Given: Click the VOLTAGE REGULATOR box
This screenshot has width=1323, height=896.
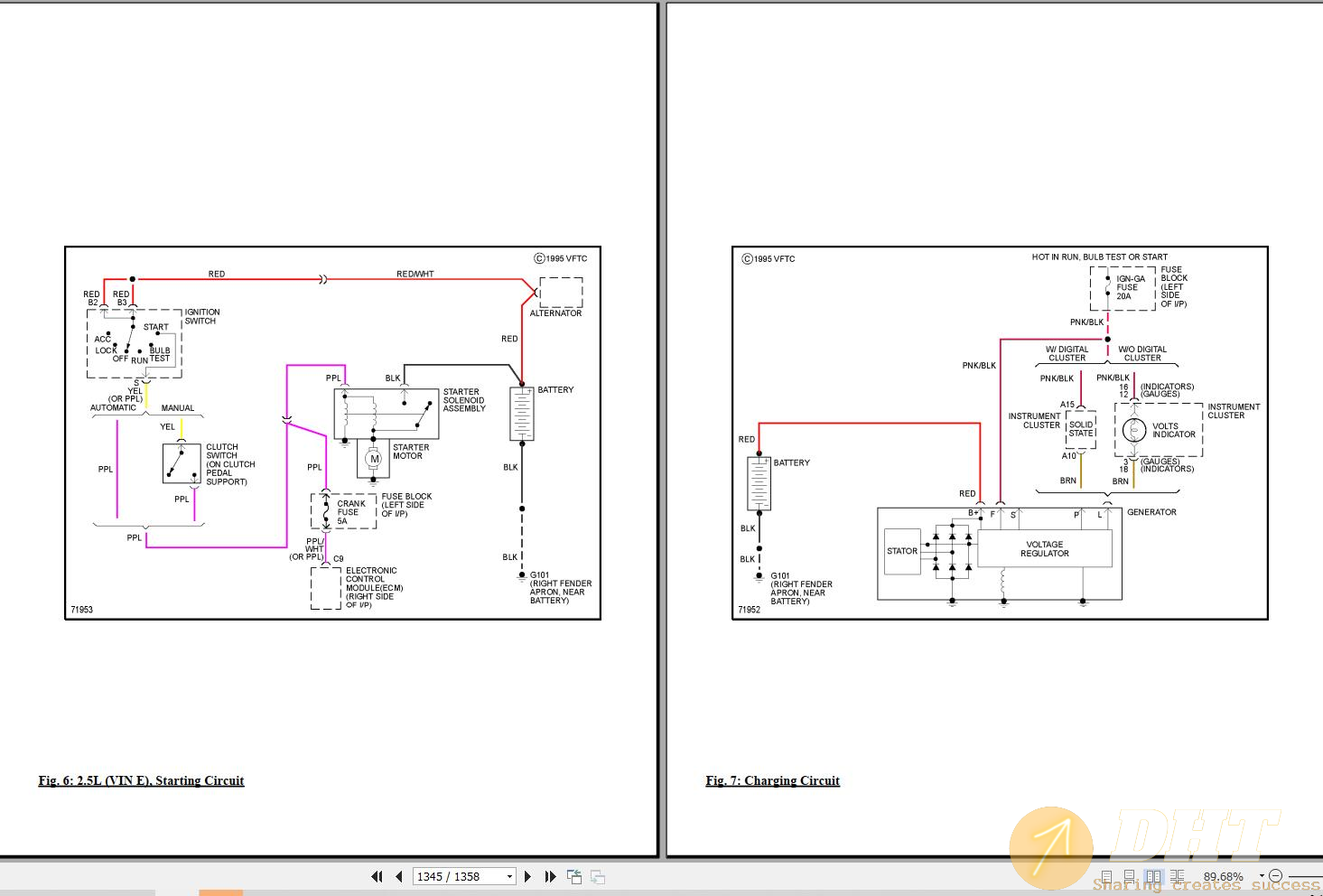Looking at the screenshot, I should click(x=1045, y=548).
